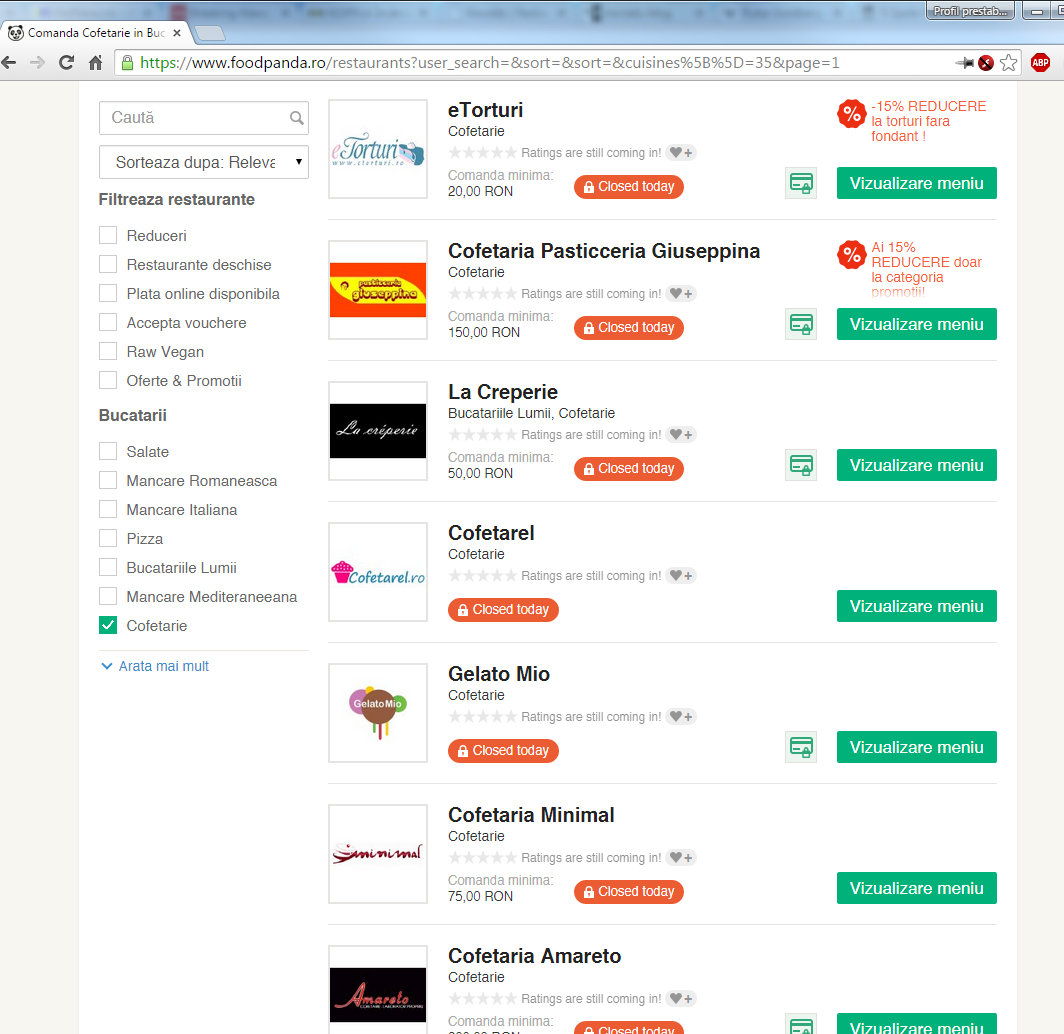Viewport: 1064px width, 1034px height.
Task: Check the Mancare Italiana cuisine
Action: tap(108, 510)
